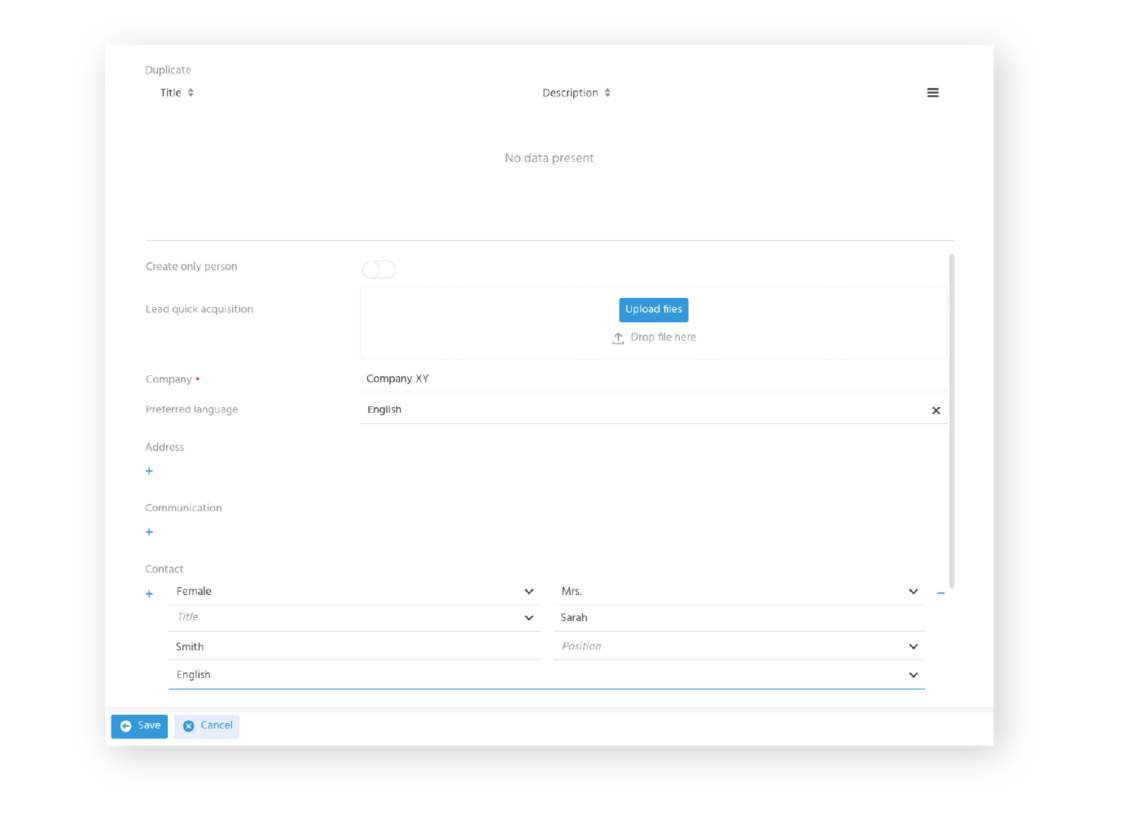
Task: Add a new Address entry with the plus
Action: (x=149, y=471)
